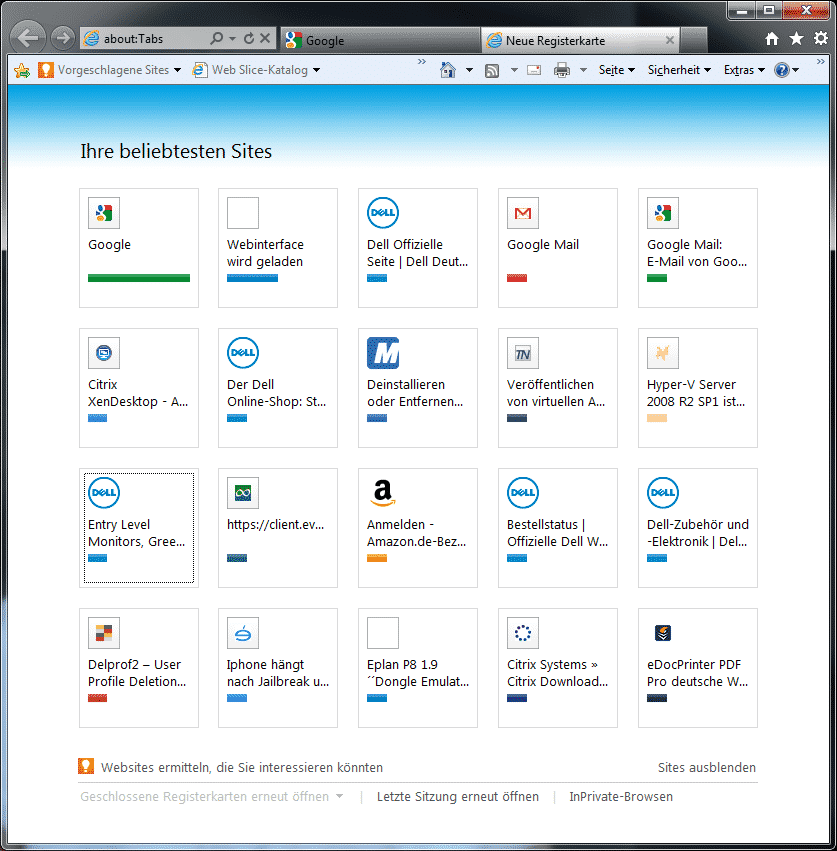This screenshot has width=837, height=851.
Task: Click the Amazon logo on Anmelden tile
Action: coord(383,493)
